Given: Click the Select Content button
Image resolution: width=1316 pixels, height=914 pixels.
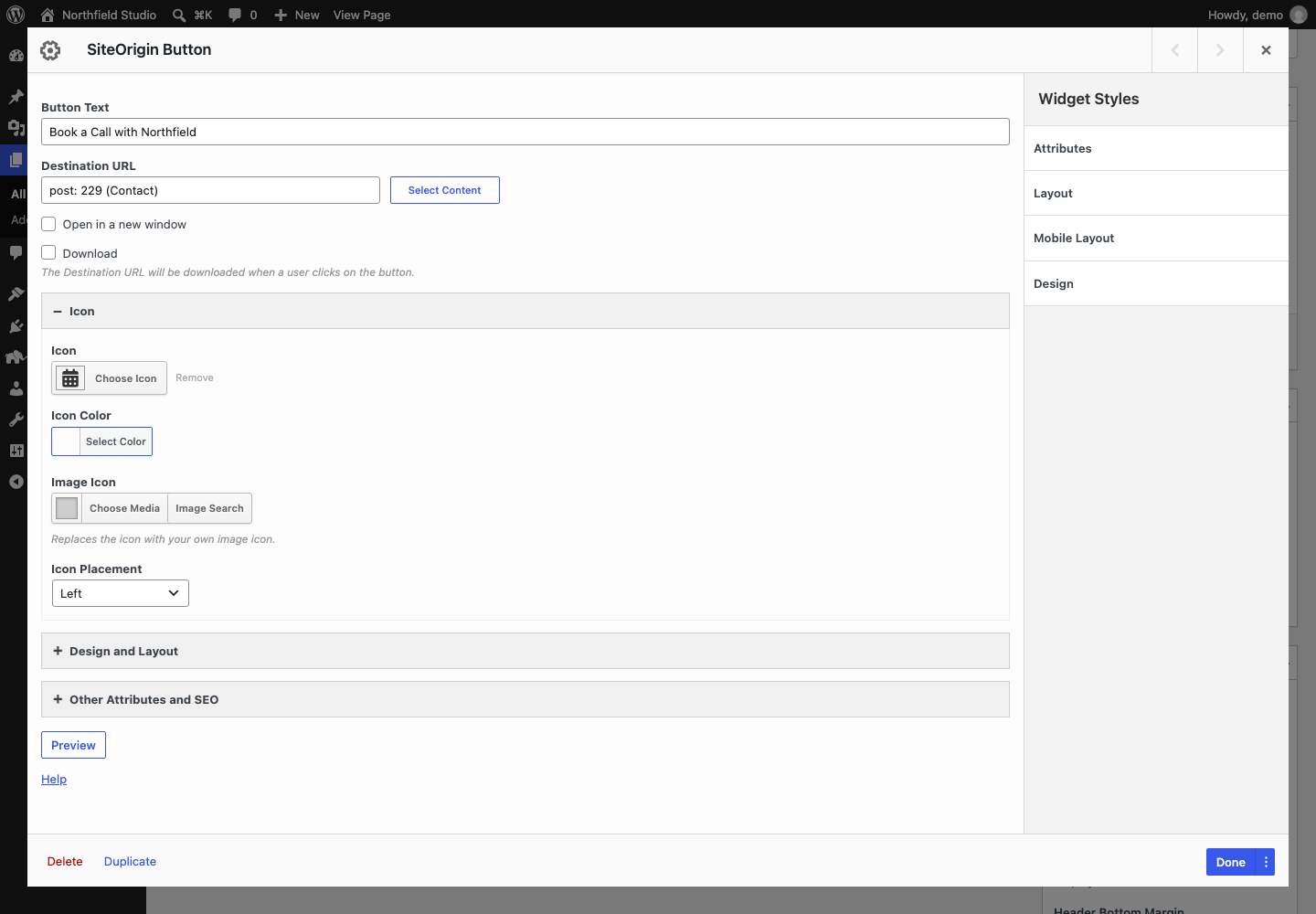Looking at the screenshot, I should coord(445,190).
